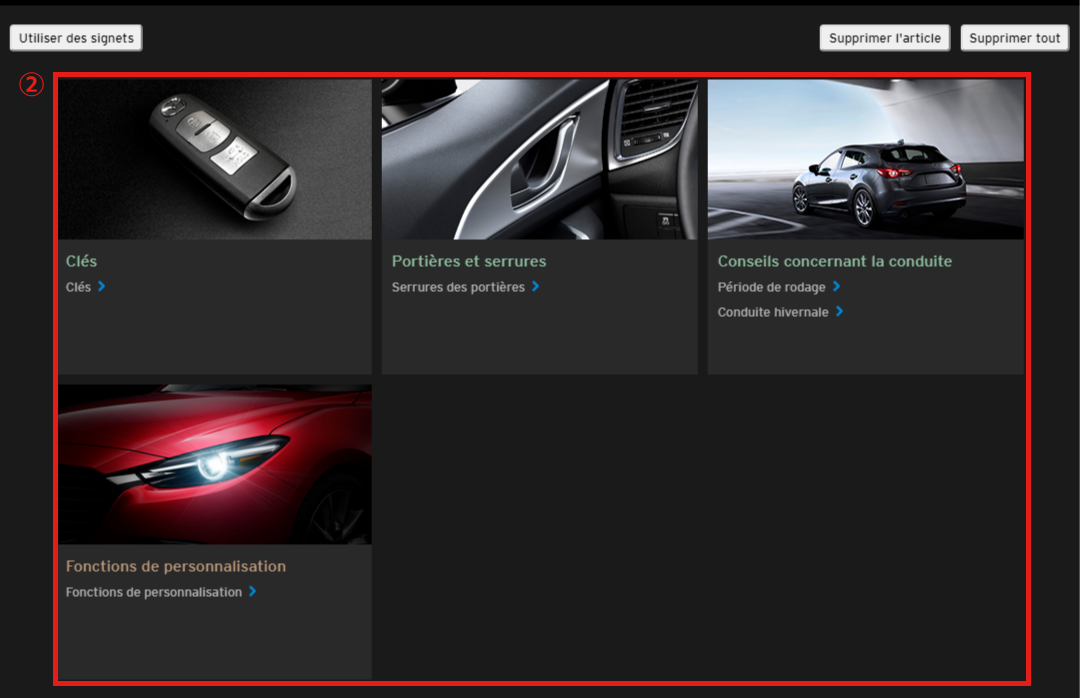Screen dimensions: 1080x698
Task: Open the key fob thumbnail image
Action: [215, 159]
